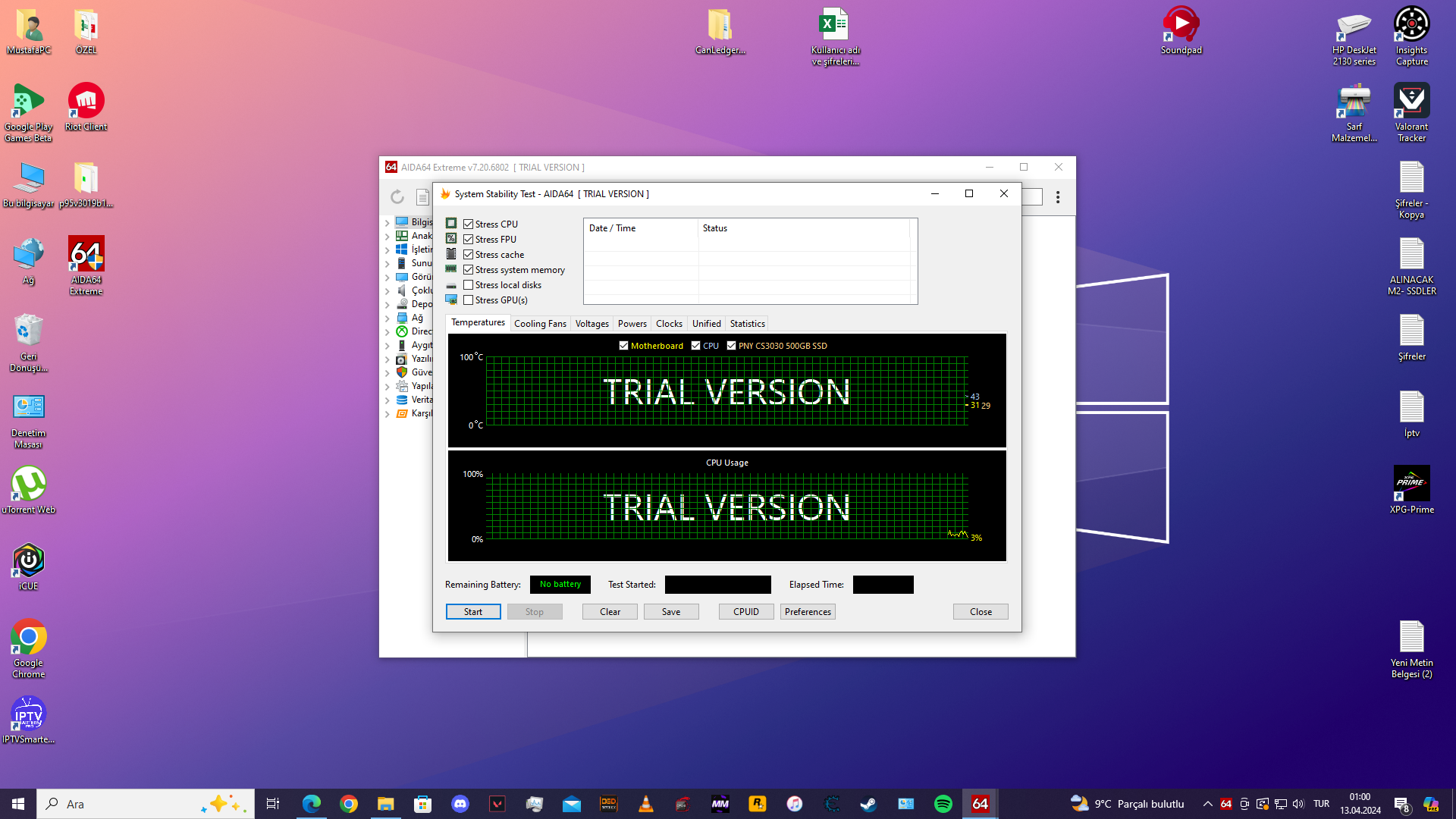1456x819 pixels.
Task: Click the Windows search box Ara
Action: pyautogui.click(x=146, y=804)
